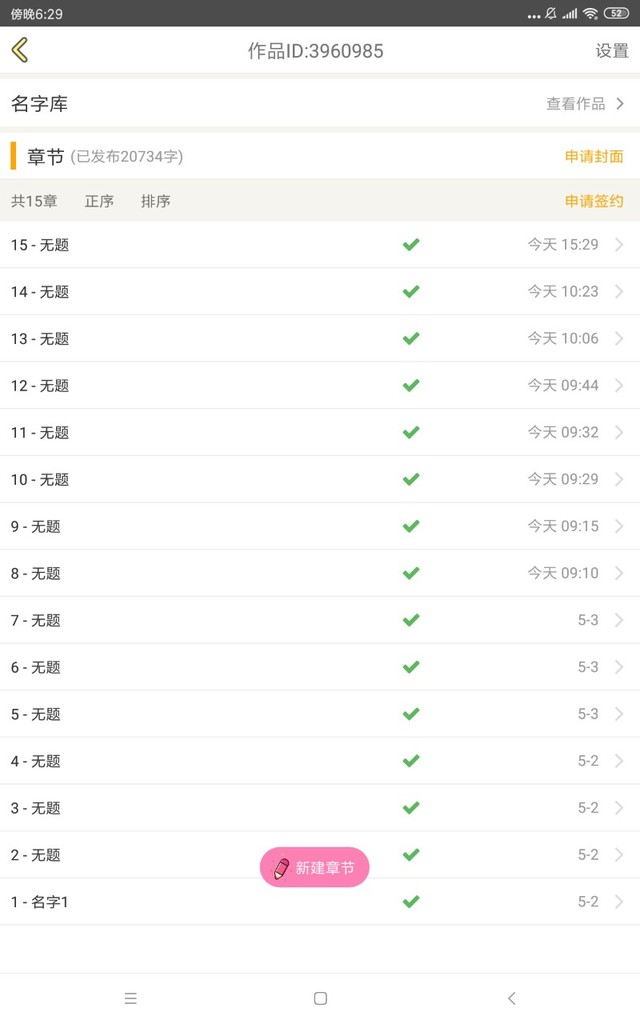This screenshot has height=1024, width=640.
Task: Tap green checkmark on chapter 15
Action: 410,245
